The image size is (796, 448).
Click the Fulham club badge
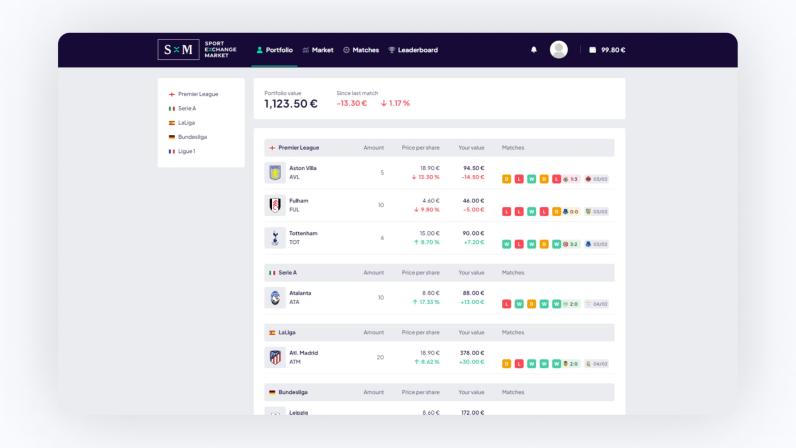275,205
